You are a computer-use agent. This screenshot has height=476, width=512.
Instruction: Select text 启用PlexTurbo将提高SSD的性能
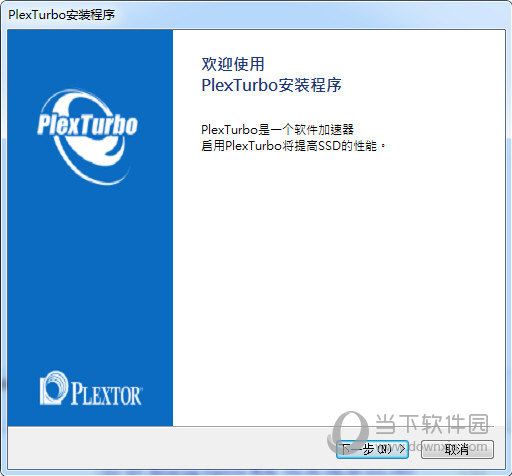click(289, 146)
